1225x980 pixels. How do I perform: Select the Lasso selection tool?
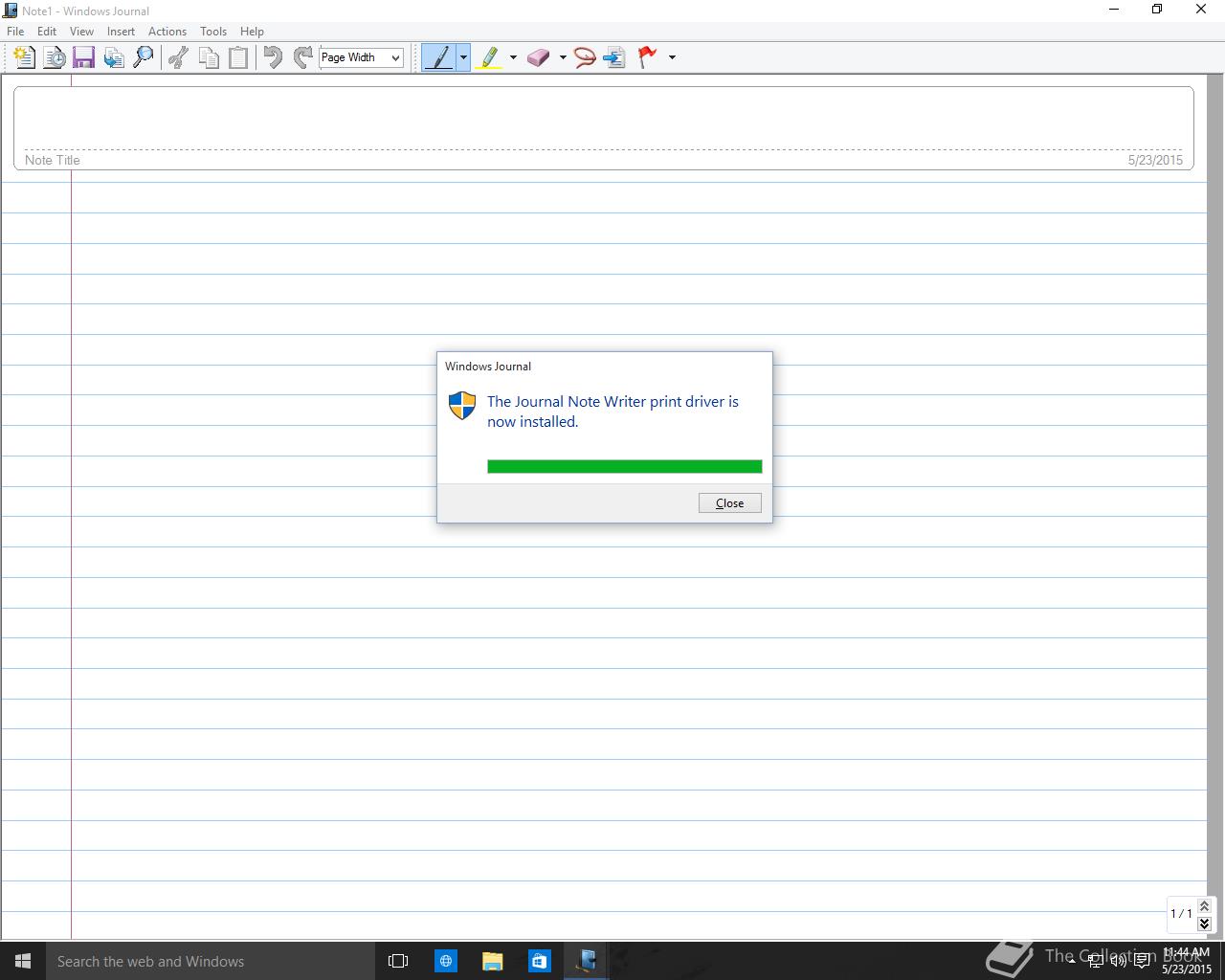[585, 57]
